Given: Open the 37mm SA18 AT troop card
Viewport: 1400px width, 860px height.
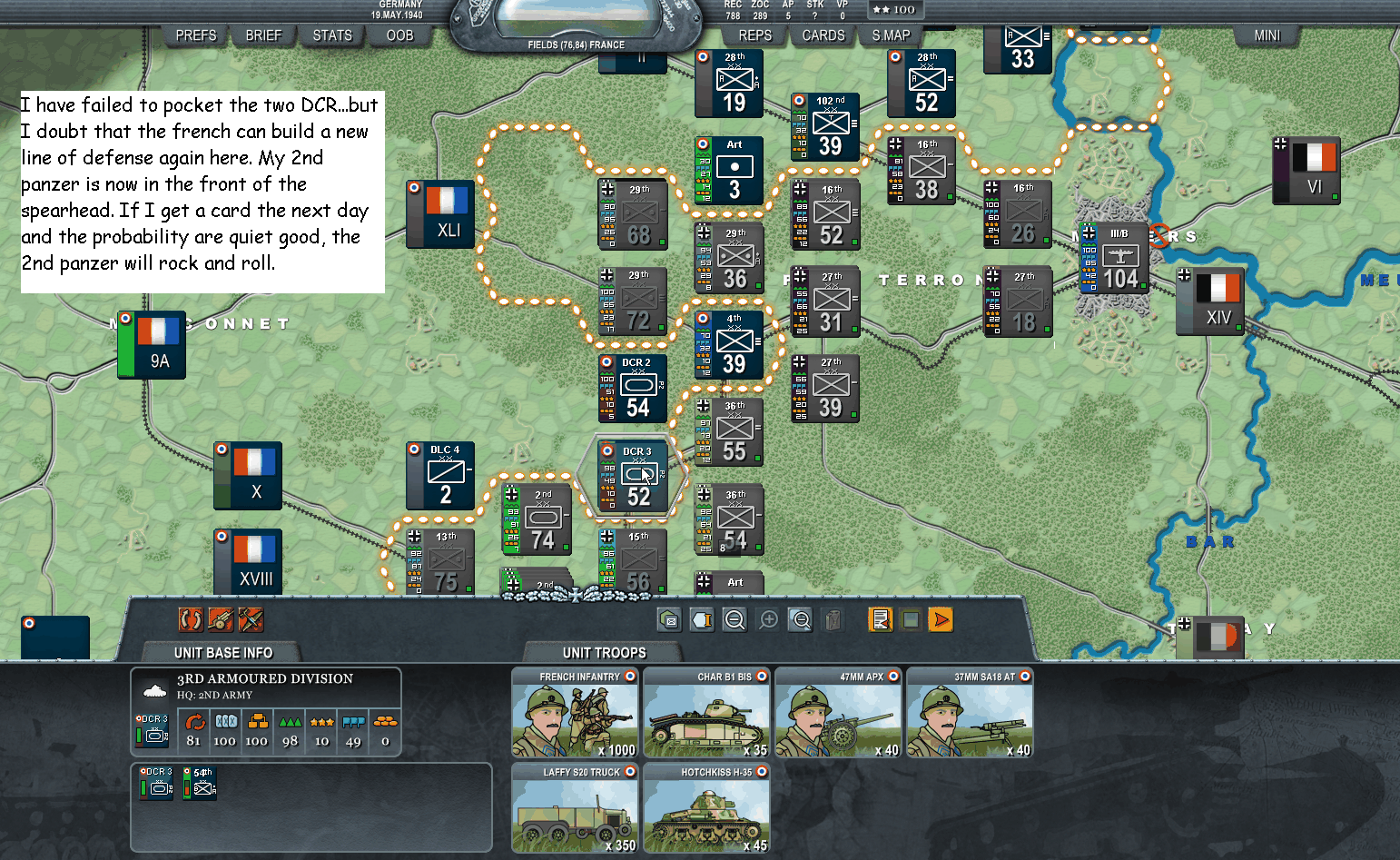Looking at the screenshot, I should pos(971,713).
